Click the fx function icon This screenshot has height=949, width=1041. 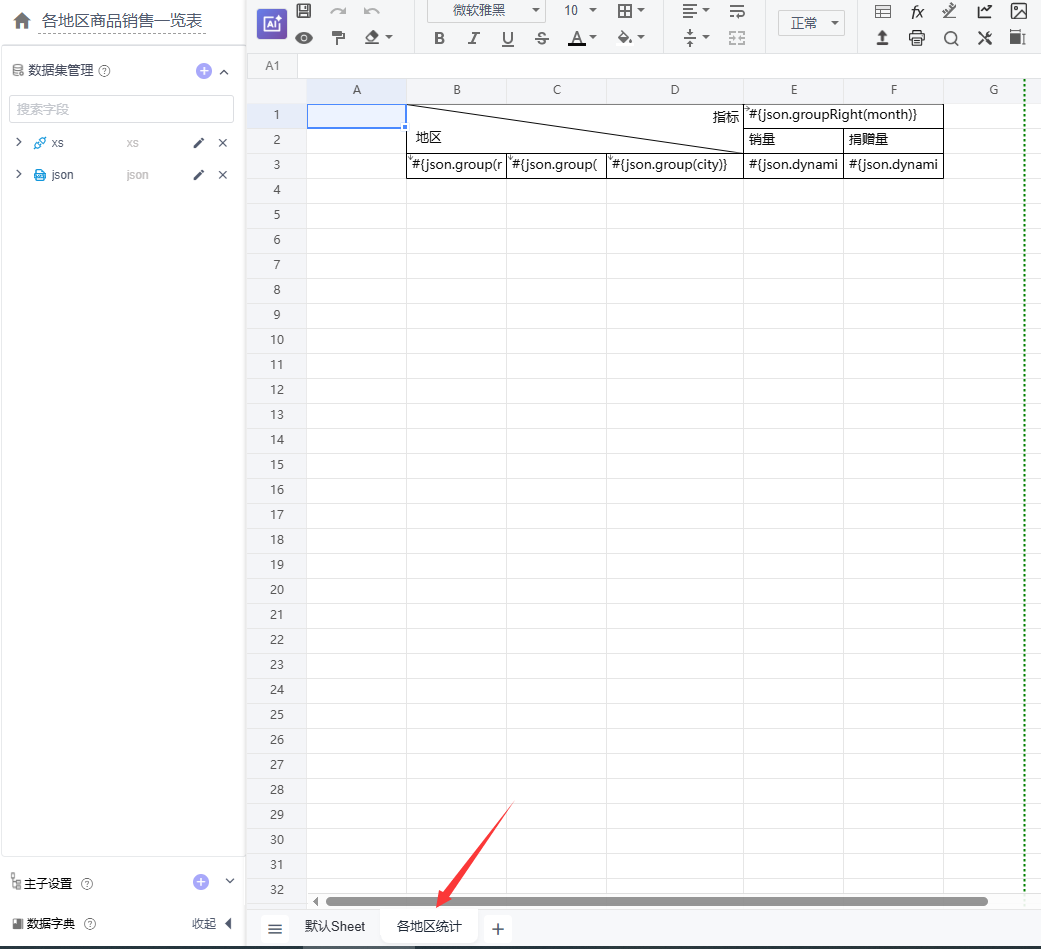point(916,12)
